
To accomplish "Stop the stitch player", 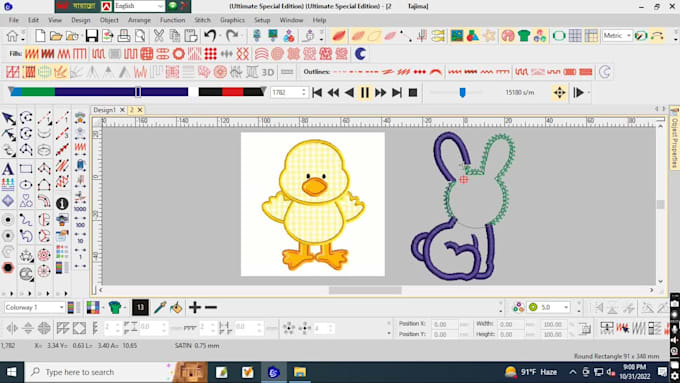I will [x=413, y=92].
